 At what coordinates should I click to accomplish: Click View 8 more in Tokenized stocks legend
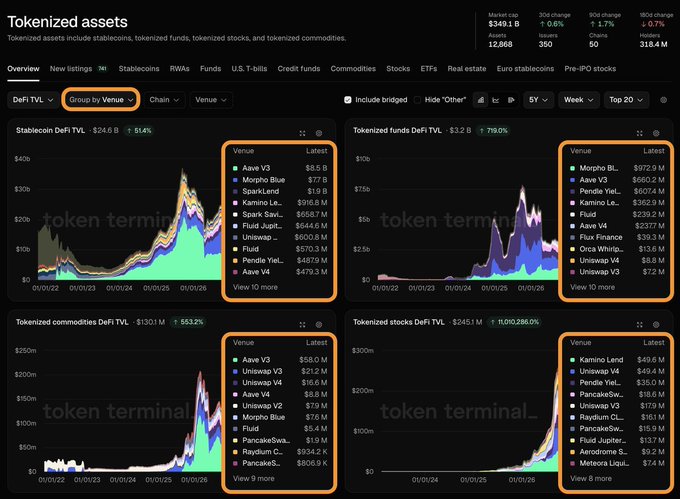tap(591, 478)
